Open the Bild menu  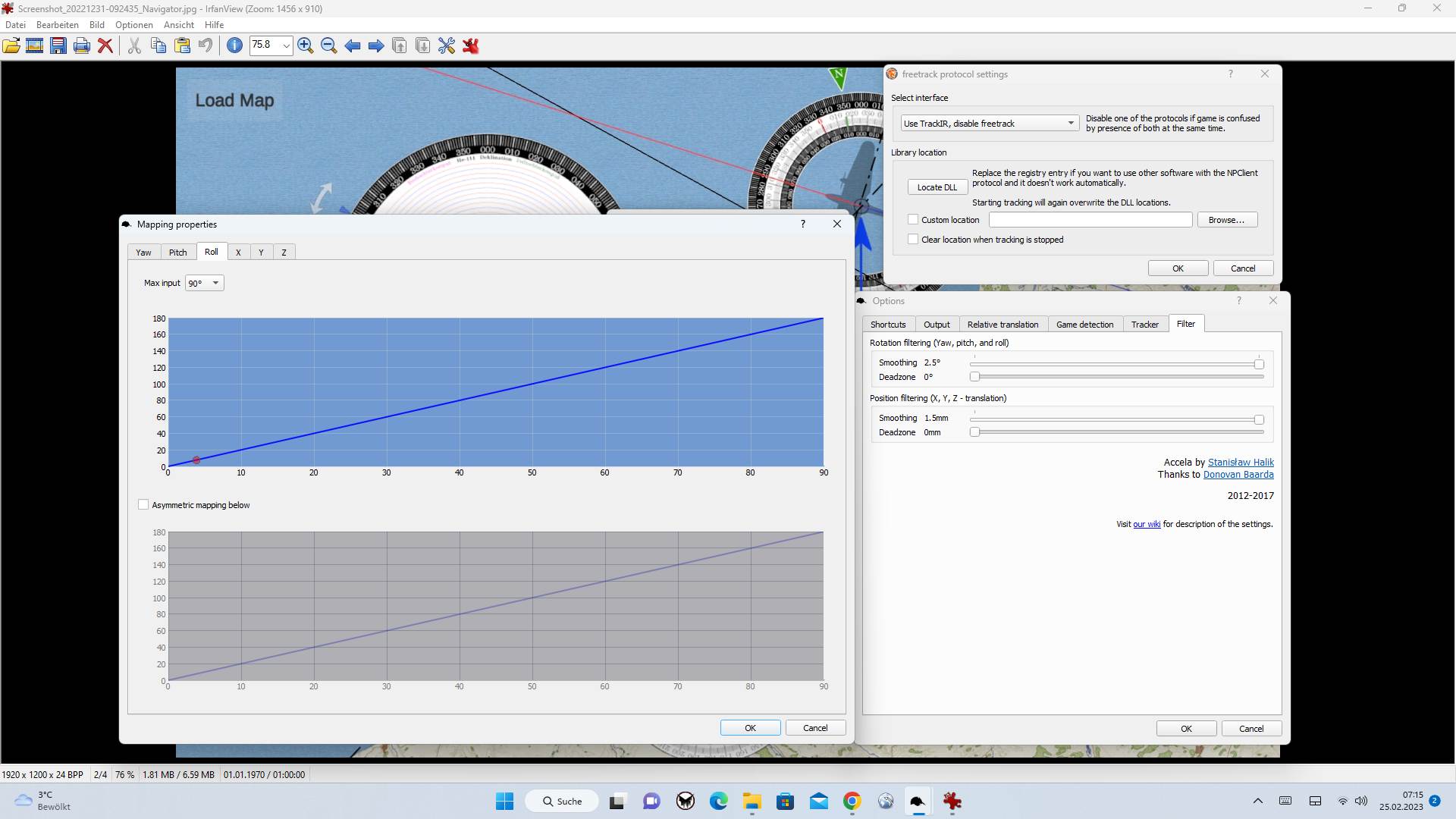[x=96, y=25]
